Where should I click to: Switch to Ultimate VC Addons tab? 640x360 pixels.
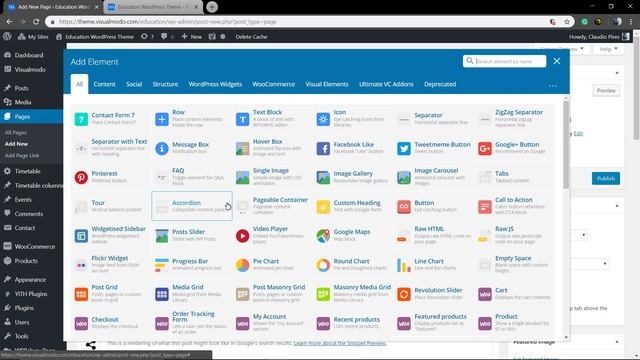(386, 84)
